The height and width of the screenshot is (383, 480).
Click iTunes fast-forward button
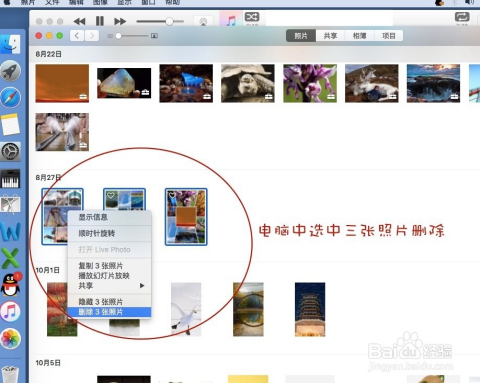tap(120, 21)
